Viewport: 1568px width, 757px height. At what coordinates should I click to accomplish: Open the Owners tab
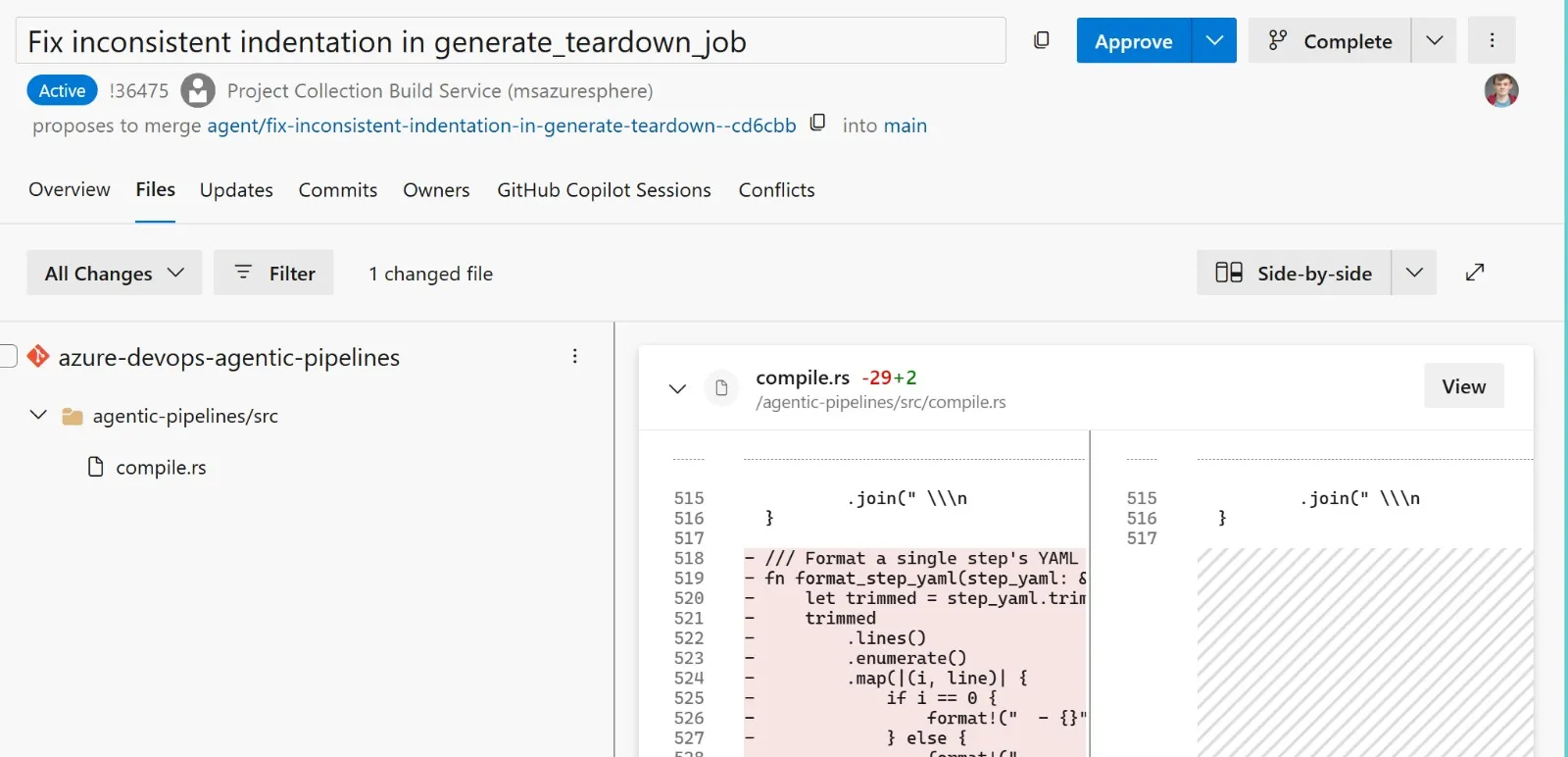point(436,190)
